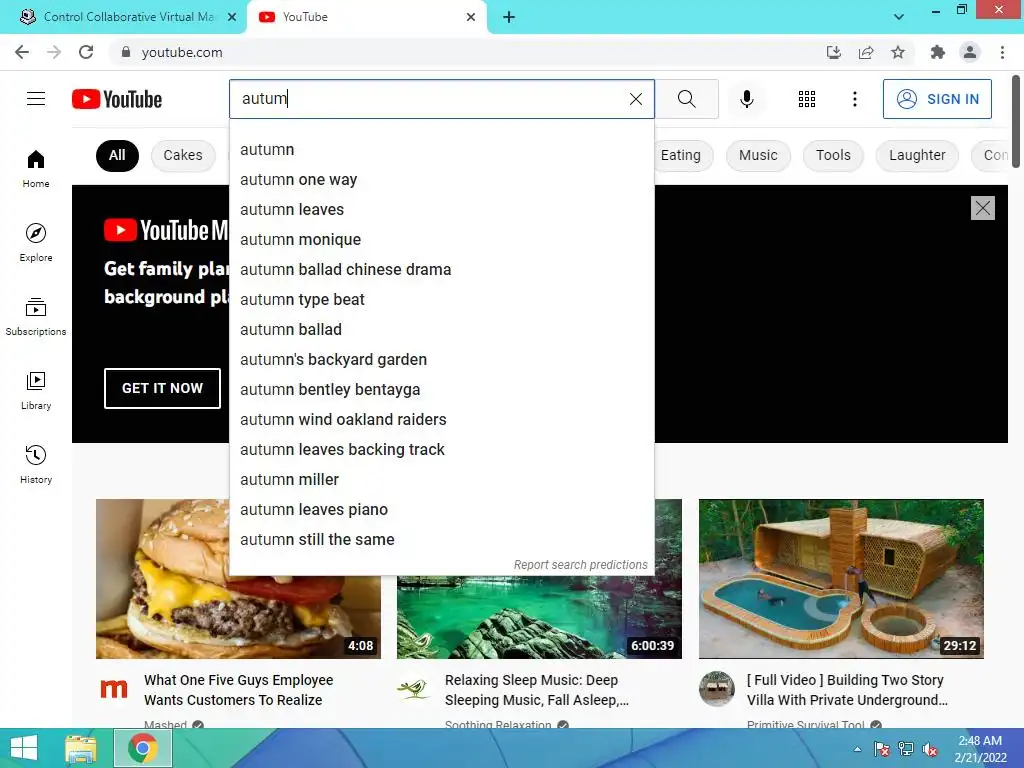Open Primitive Survival Tool channel avatar
Viewport: 1024px width, 768px height.
pos(716,688)
